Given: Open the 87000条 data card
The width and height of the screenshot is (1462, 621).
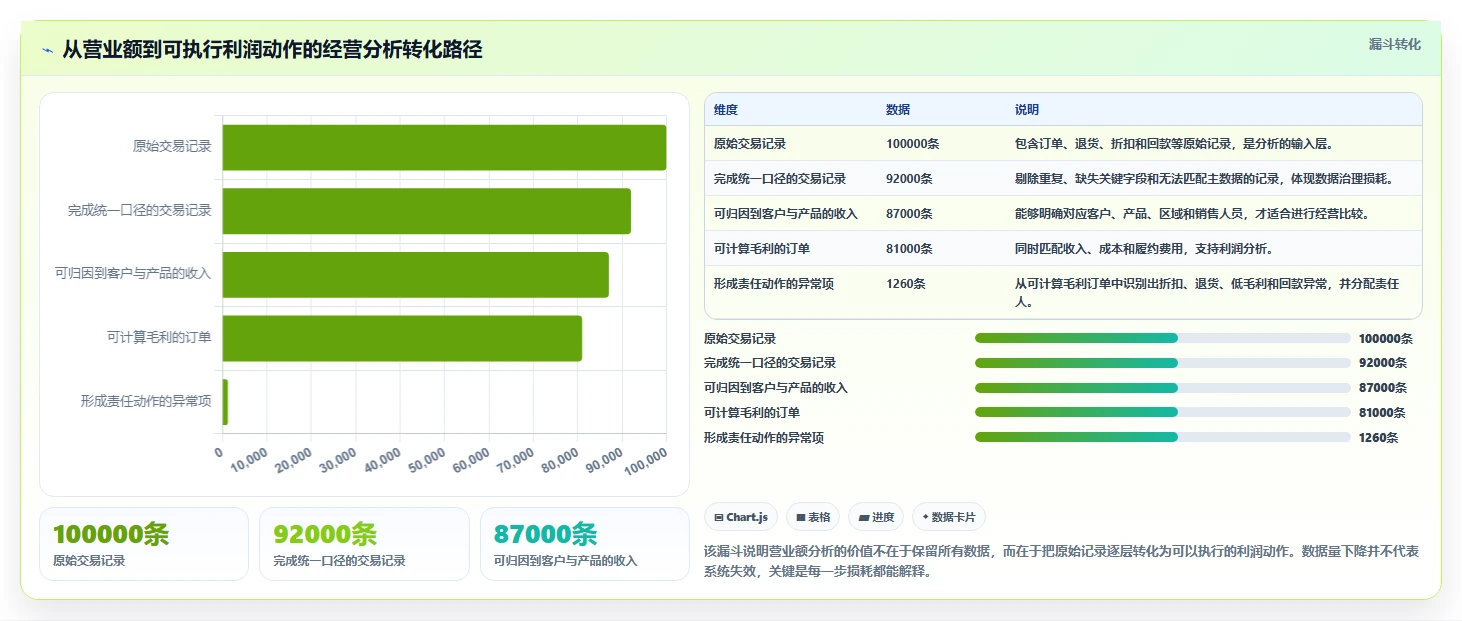Looking at the screenshot, I should click(585, 544).
